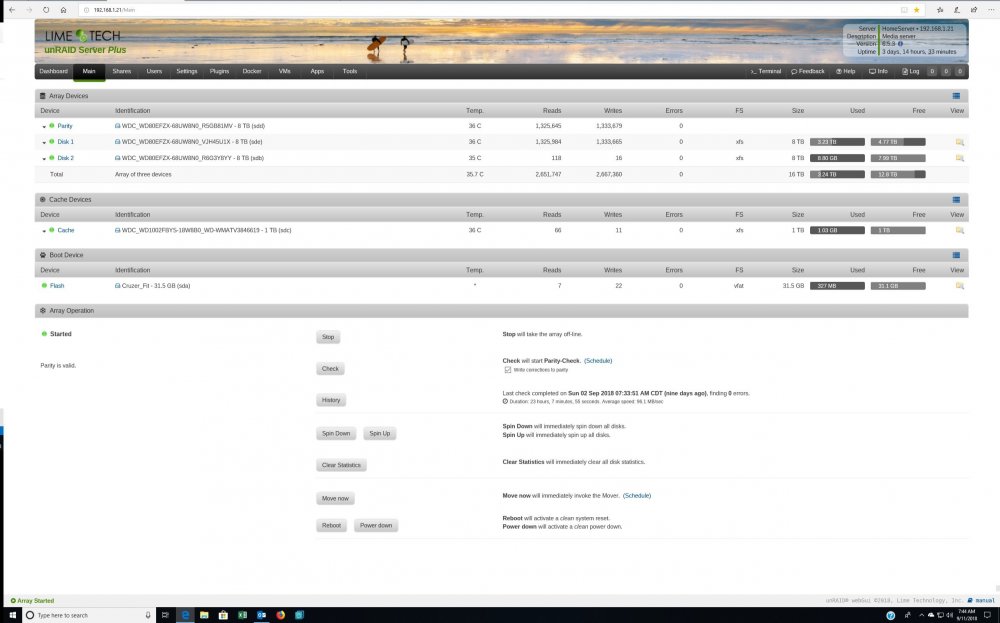Click the version info icon next to 6.5.3

[901, 44]
